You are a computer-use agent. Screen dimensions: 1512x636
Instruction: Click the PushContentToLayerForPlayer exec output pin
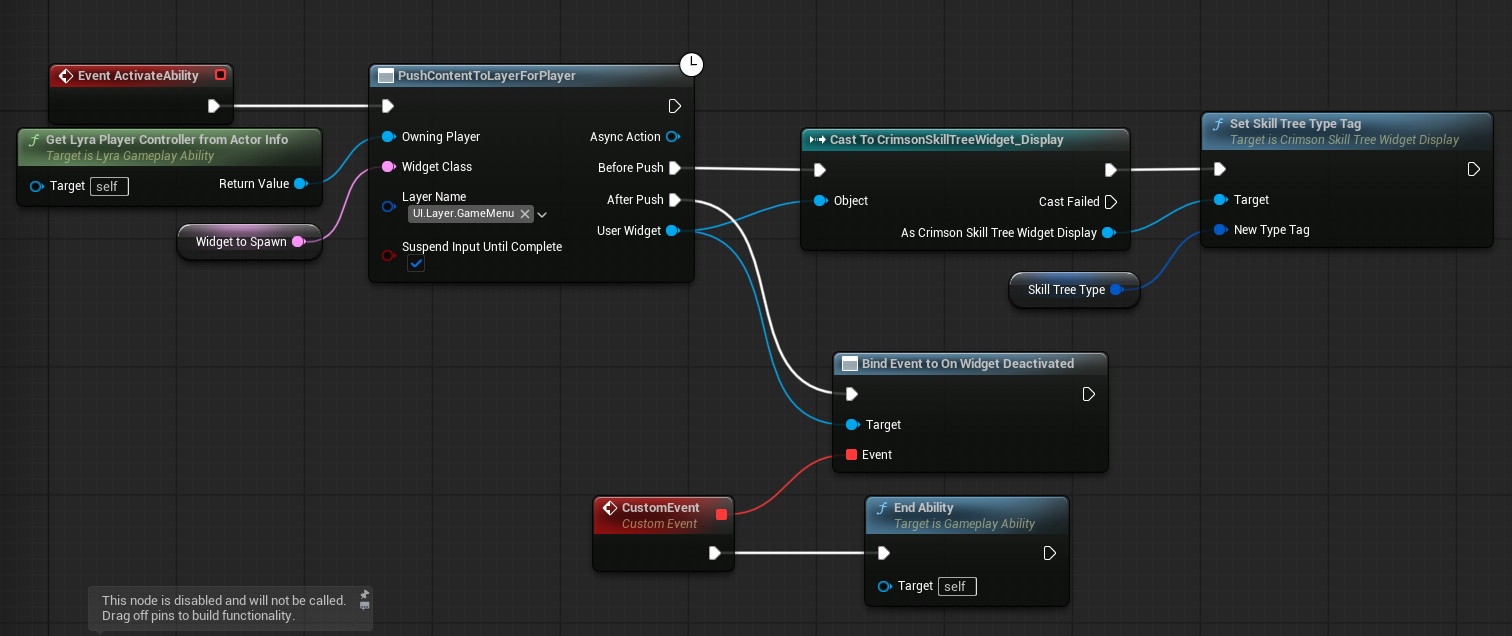(674, 106)
